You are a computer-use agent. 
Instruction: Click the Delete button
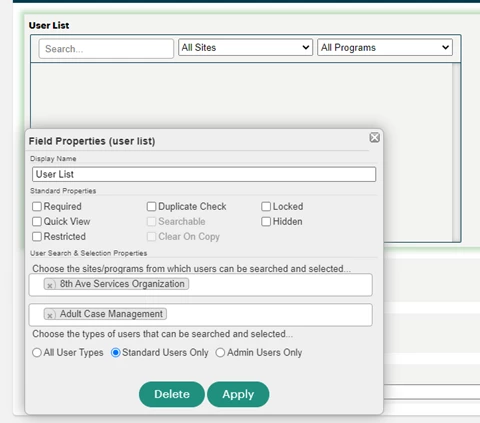pyautogui.click(x=172, y=394)
